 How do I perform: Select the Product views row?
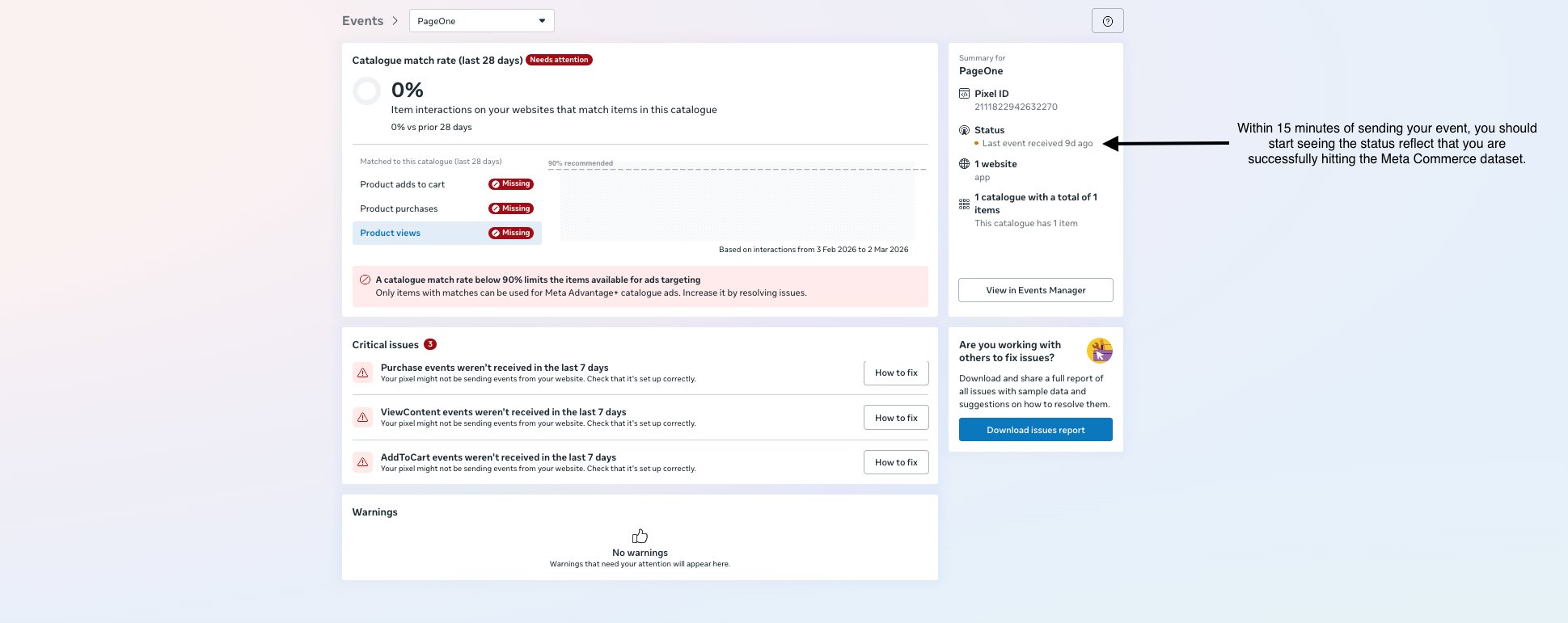click(x=446, y=233)
